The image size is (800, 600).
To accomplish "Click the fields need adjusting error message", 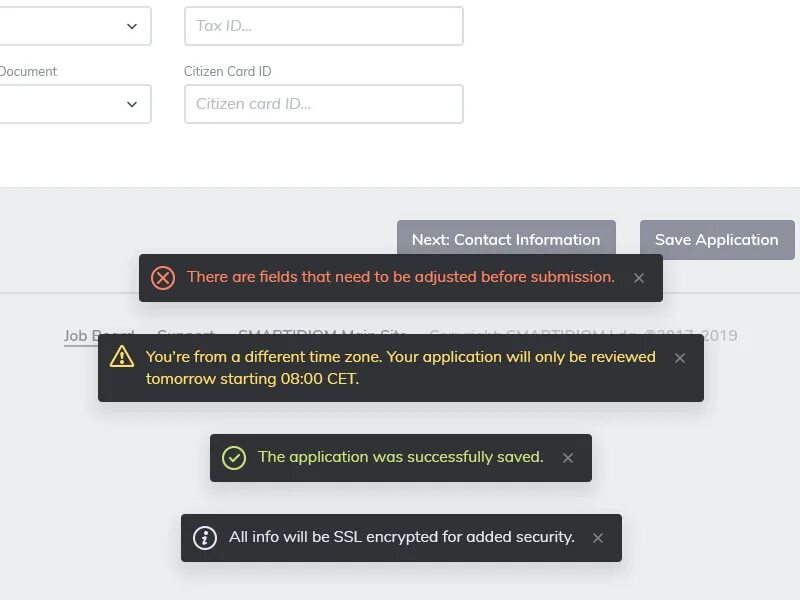I will click(400, 277).
